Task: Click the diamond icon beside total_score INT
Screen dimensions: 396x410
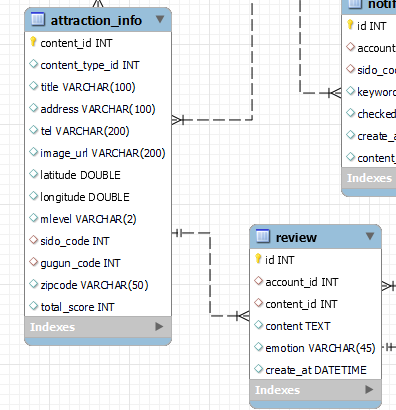Action: coord(33,306)
